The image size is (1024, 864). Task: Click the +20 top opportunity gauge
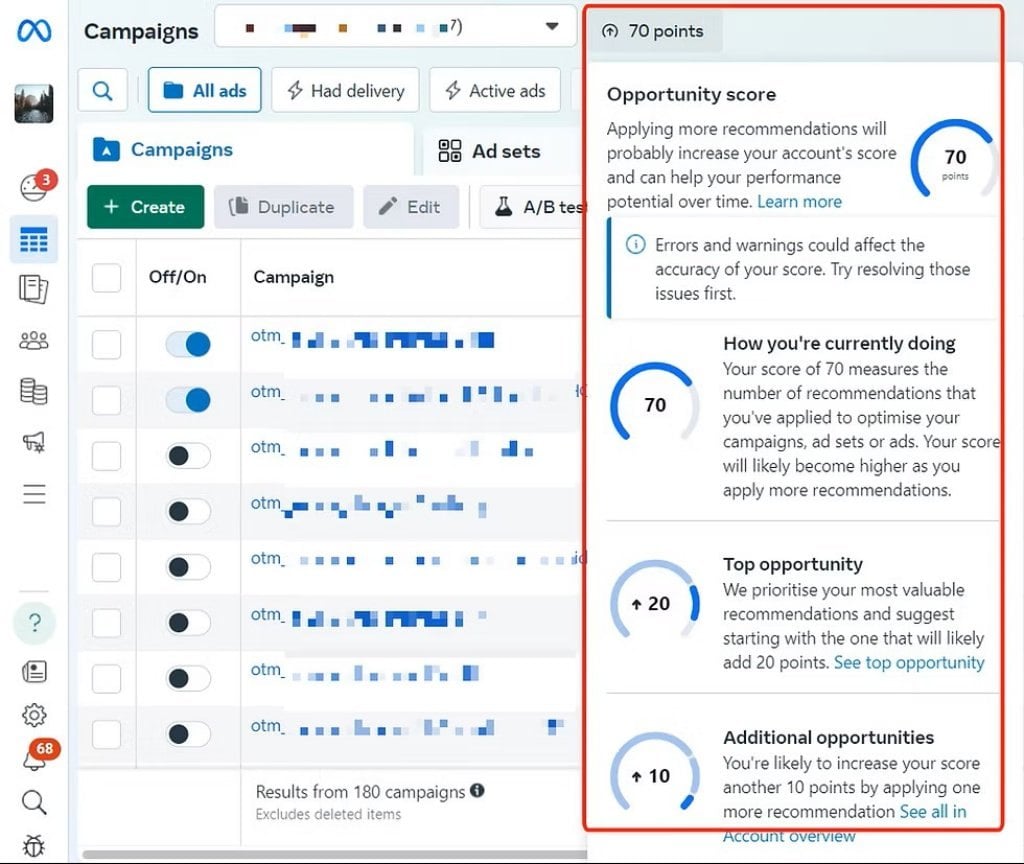(655, 600)
